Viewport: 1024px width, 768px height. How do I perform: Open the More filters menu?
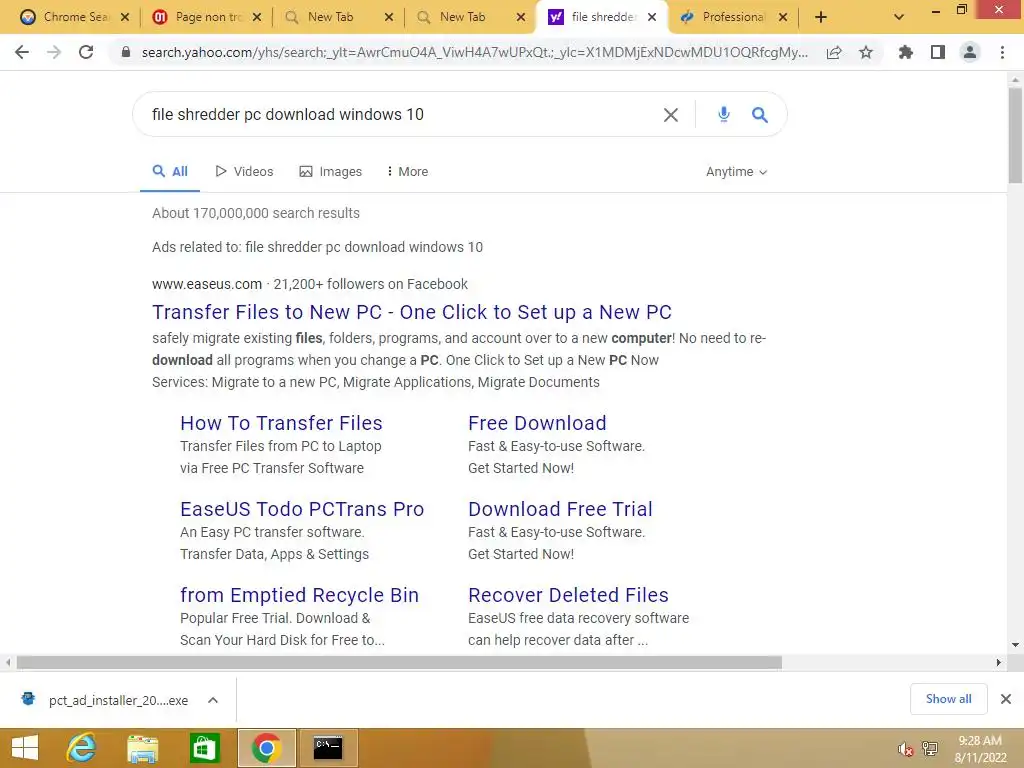tap(407, 172)
